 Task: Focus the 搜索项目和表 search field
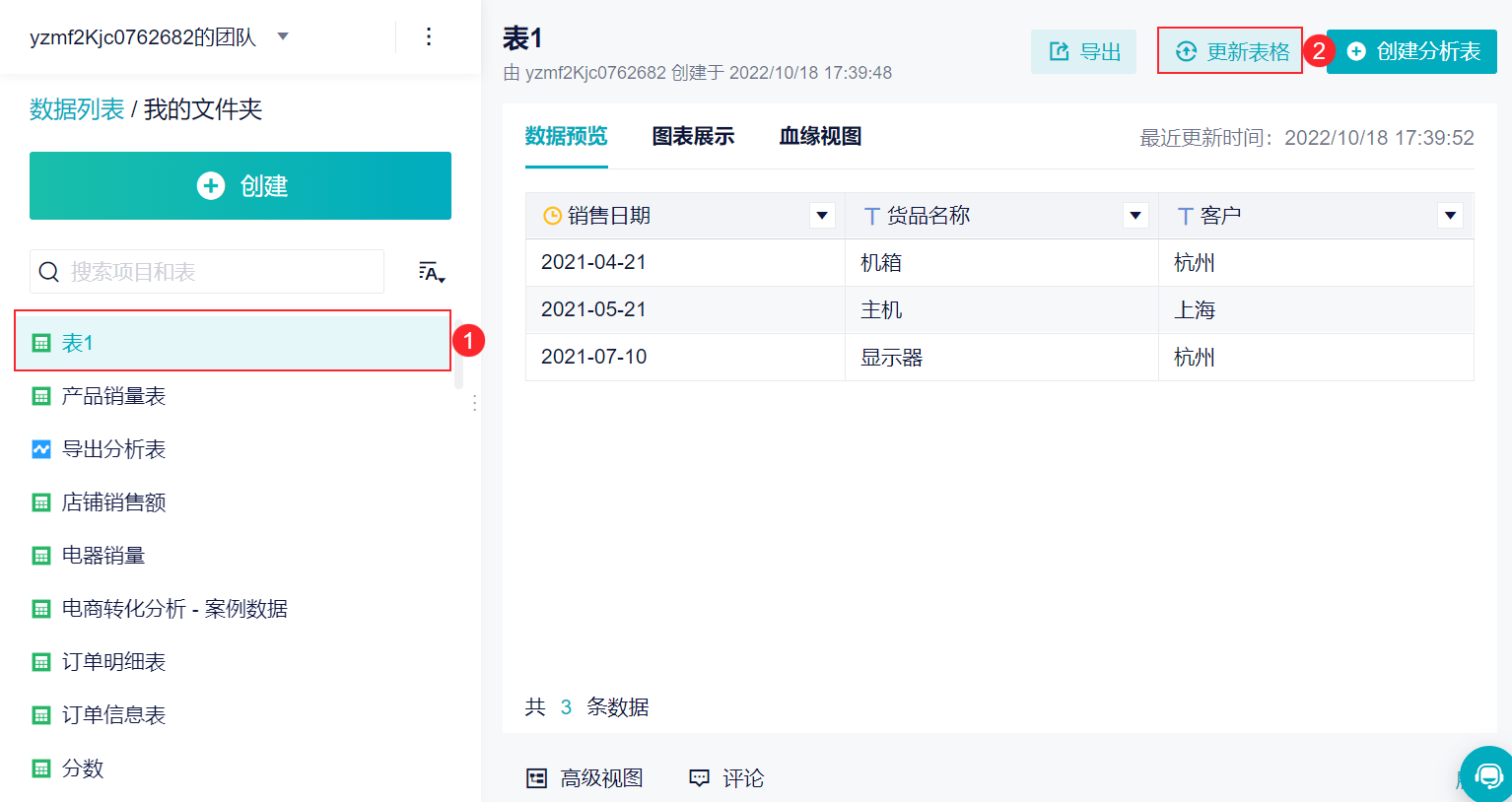click(207, 271)
